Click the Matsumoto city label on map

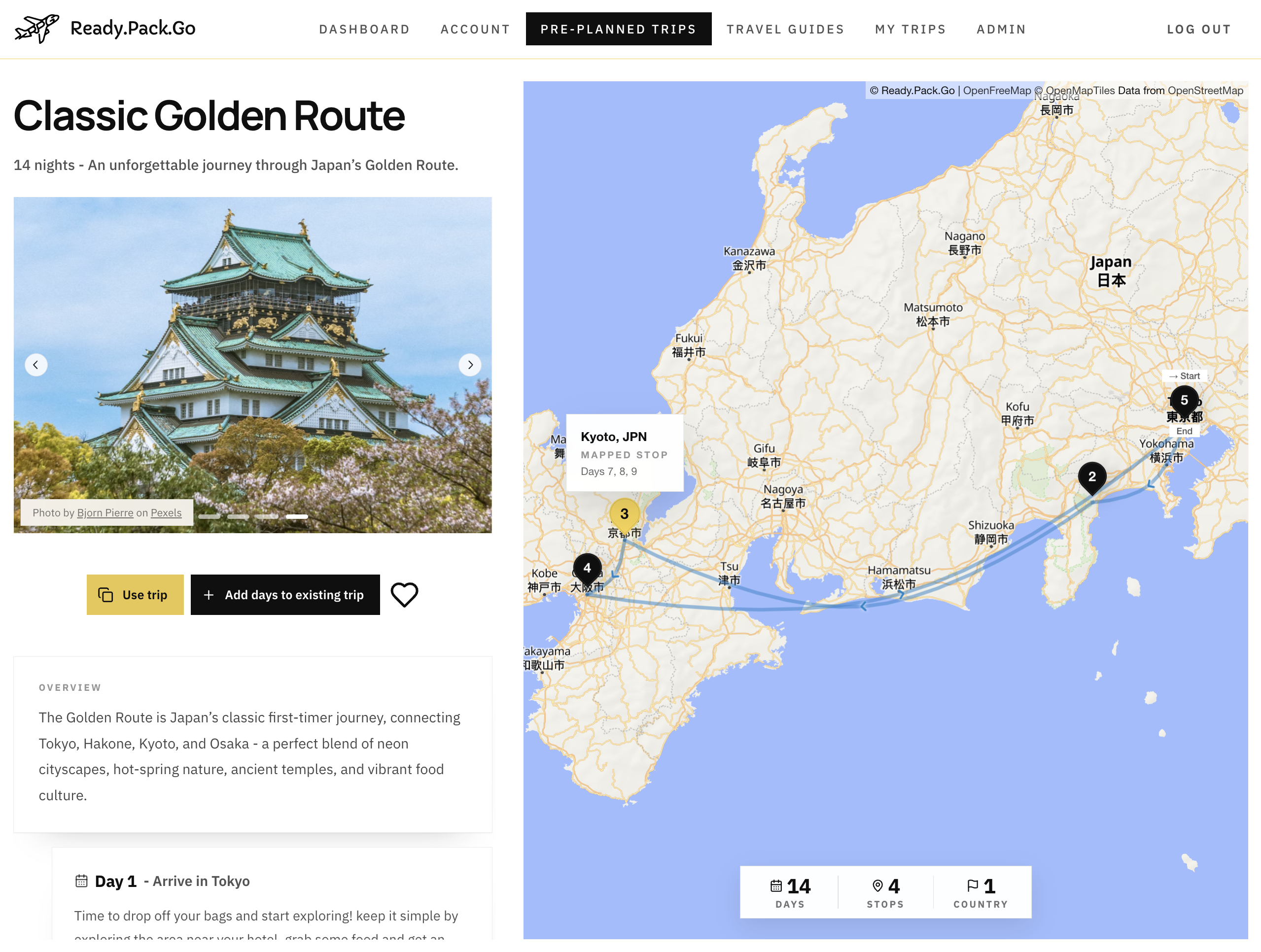click(933, 314)
